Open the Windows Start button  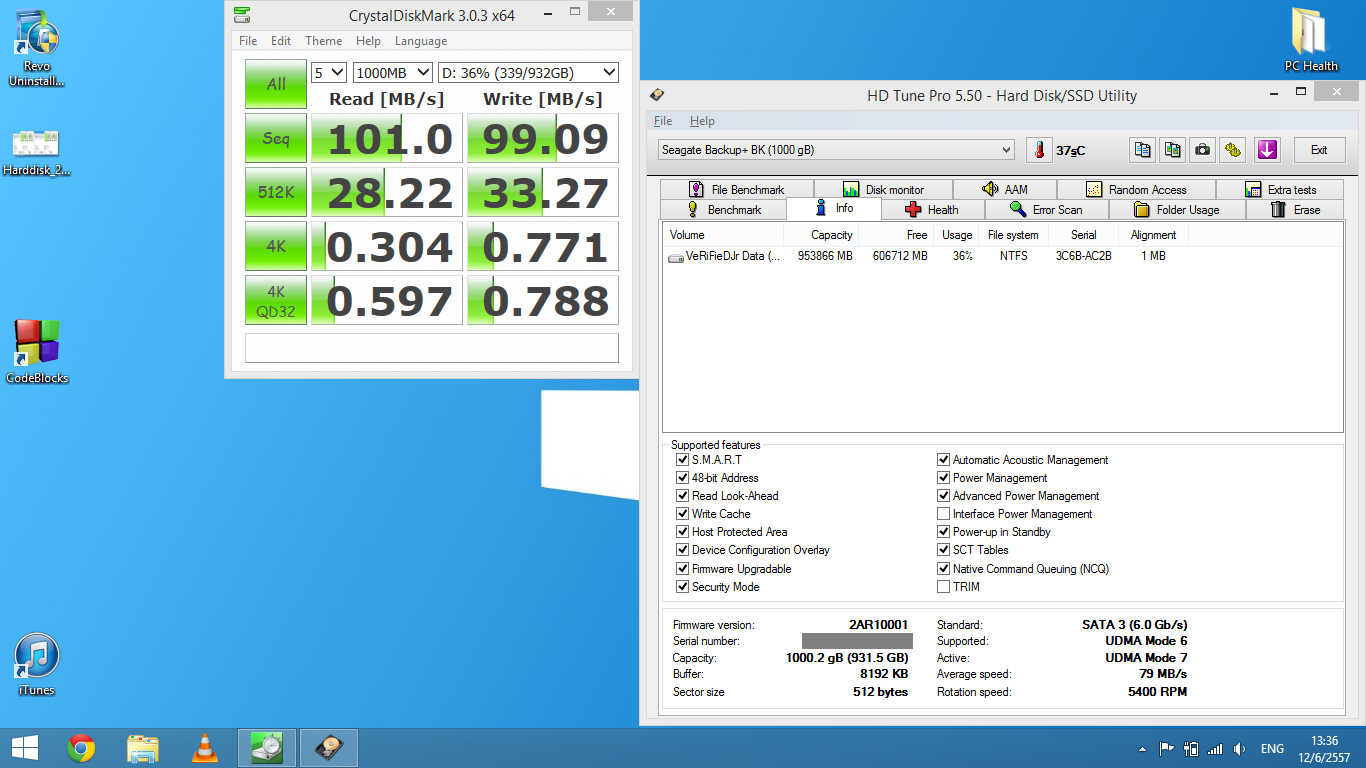(x=25, y=748)
